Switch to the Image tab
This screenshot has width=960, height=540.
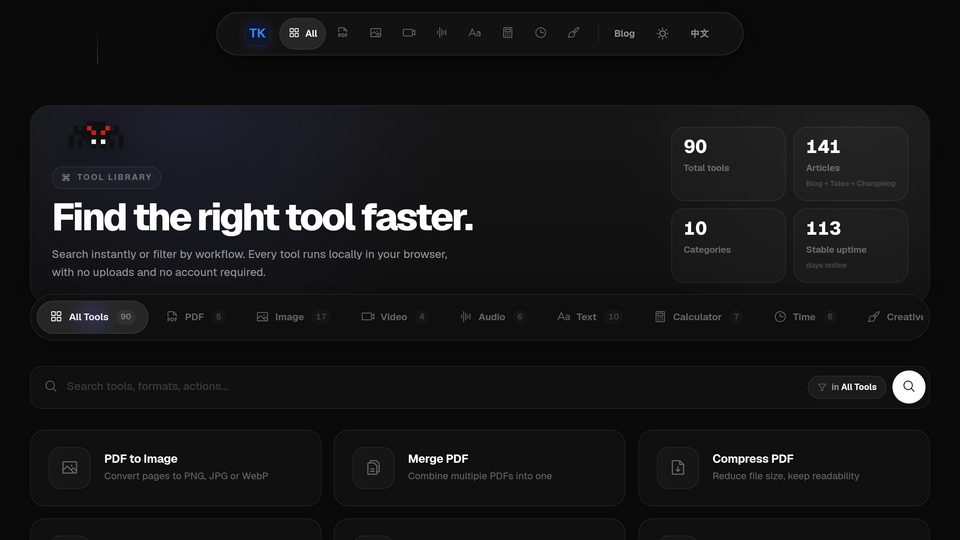293,317
